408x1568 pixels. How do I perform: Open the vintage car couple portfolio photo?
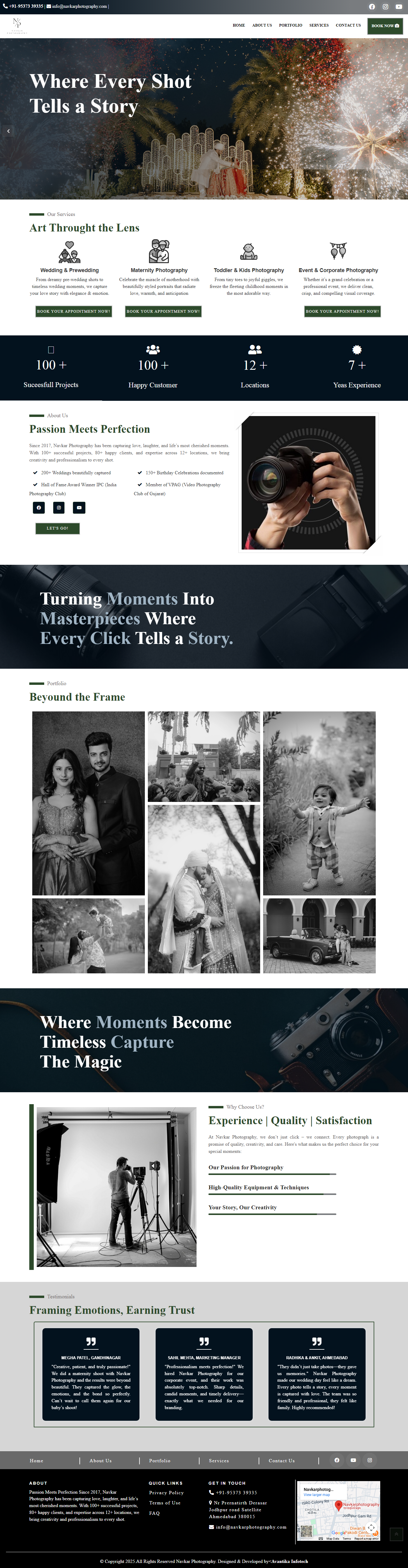tap(319, 935)
